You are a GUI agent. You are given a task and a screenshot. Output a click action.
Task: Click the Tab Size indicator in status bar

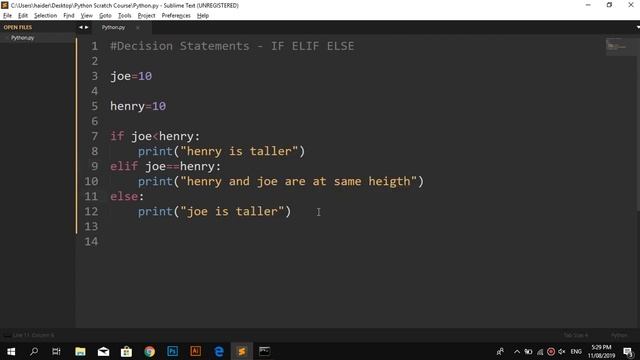(x=576, y=335)
